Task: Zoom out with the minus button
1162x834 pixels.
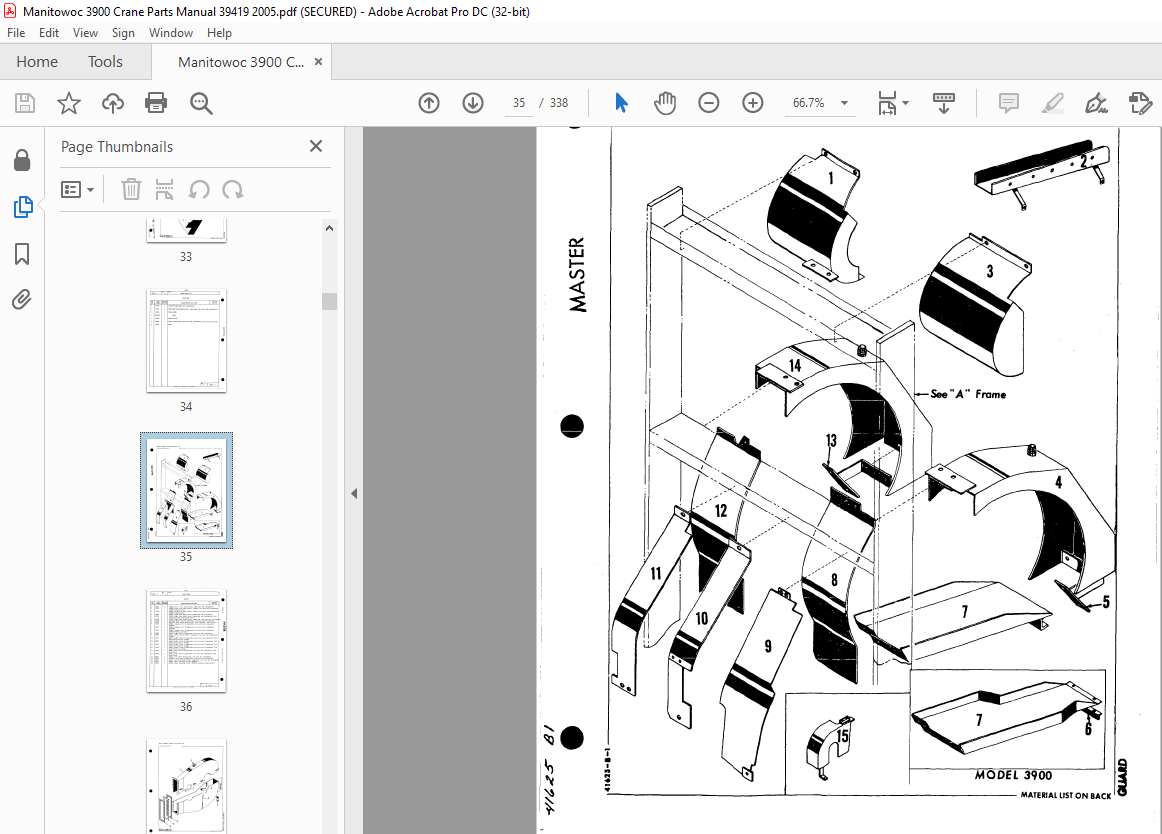Action: click(x=708, y=103)
